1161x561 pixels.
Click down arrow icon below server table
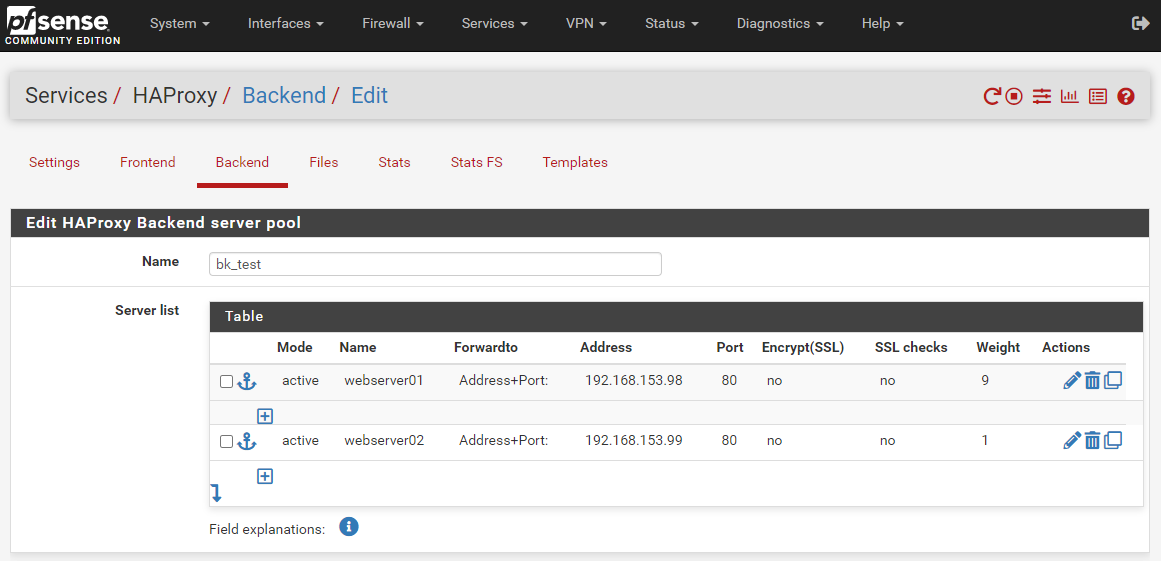click(216, 493)
